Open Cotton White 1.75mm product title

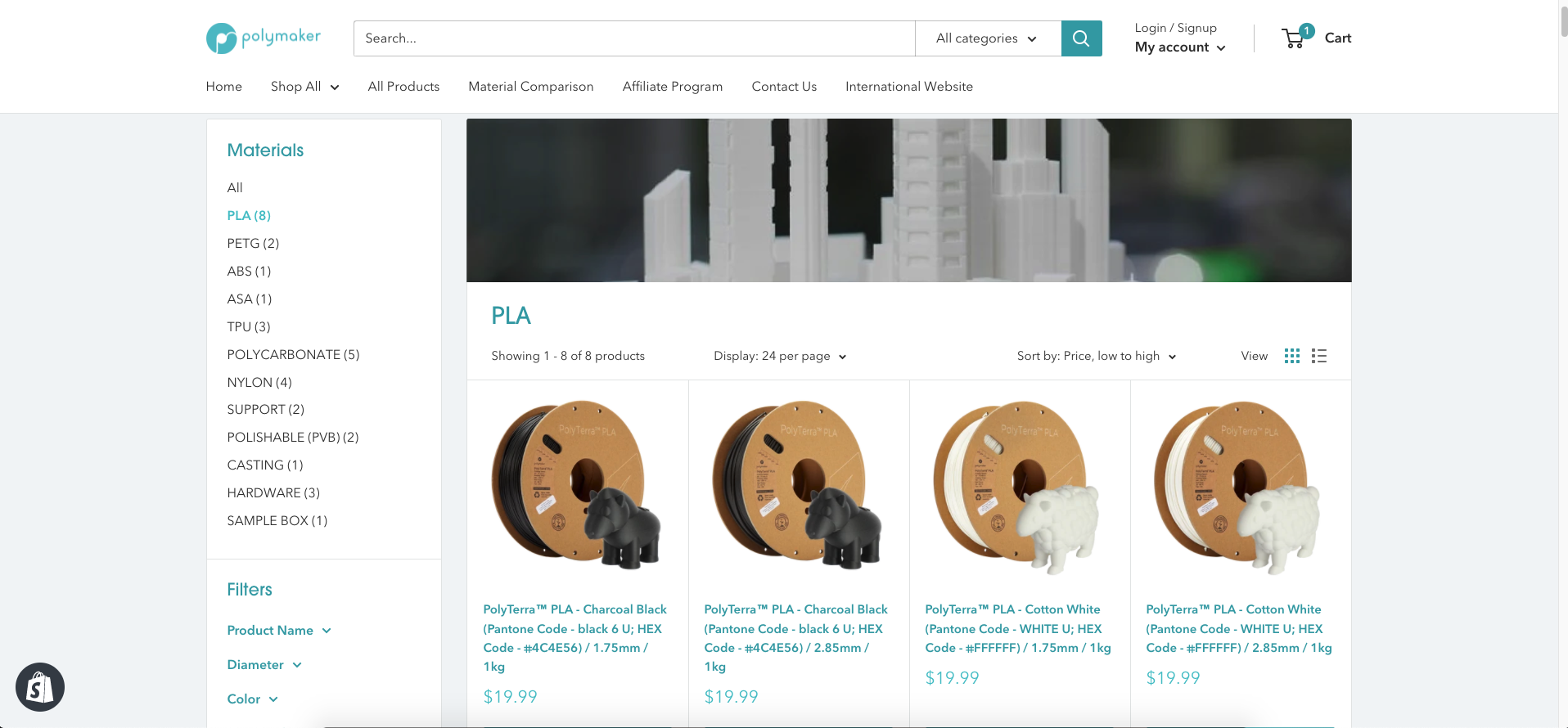[1019, 629]
